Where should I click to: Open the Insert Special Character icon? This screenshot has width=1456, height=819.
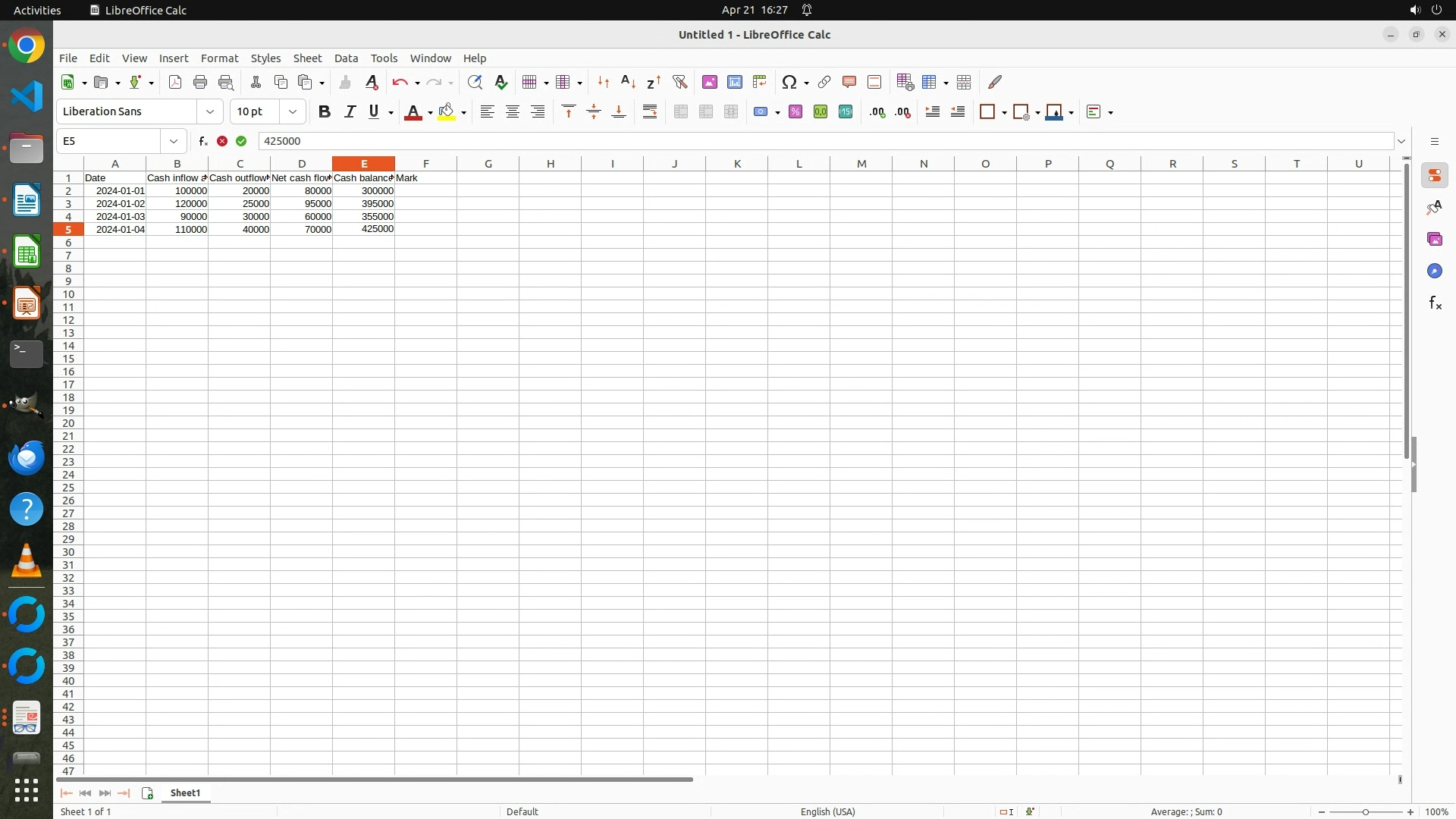[x=789, y=82]
